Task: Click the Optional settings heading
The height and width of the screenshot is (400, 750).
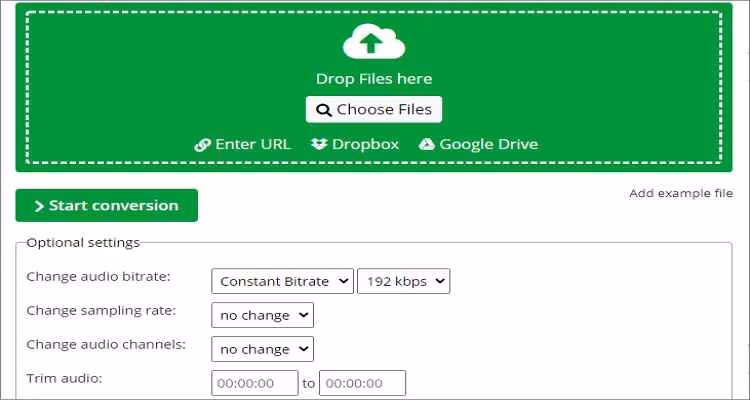Action: click(x=83, y=243)
